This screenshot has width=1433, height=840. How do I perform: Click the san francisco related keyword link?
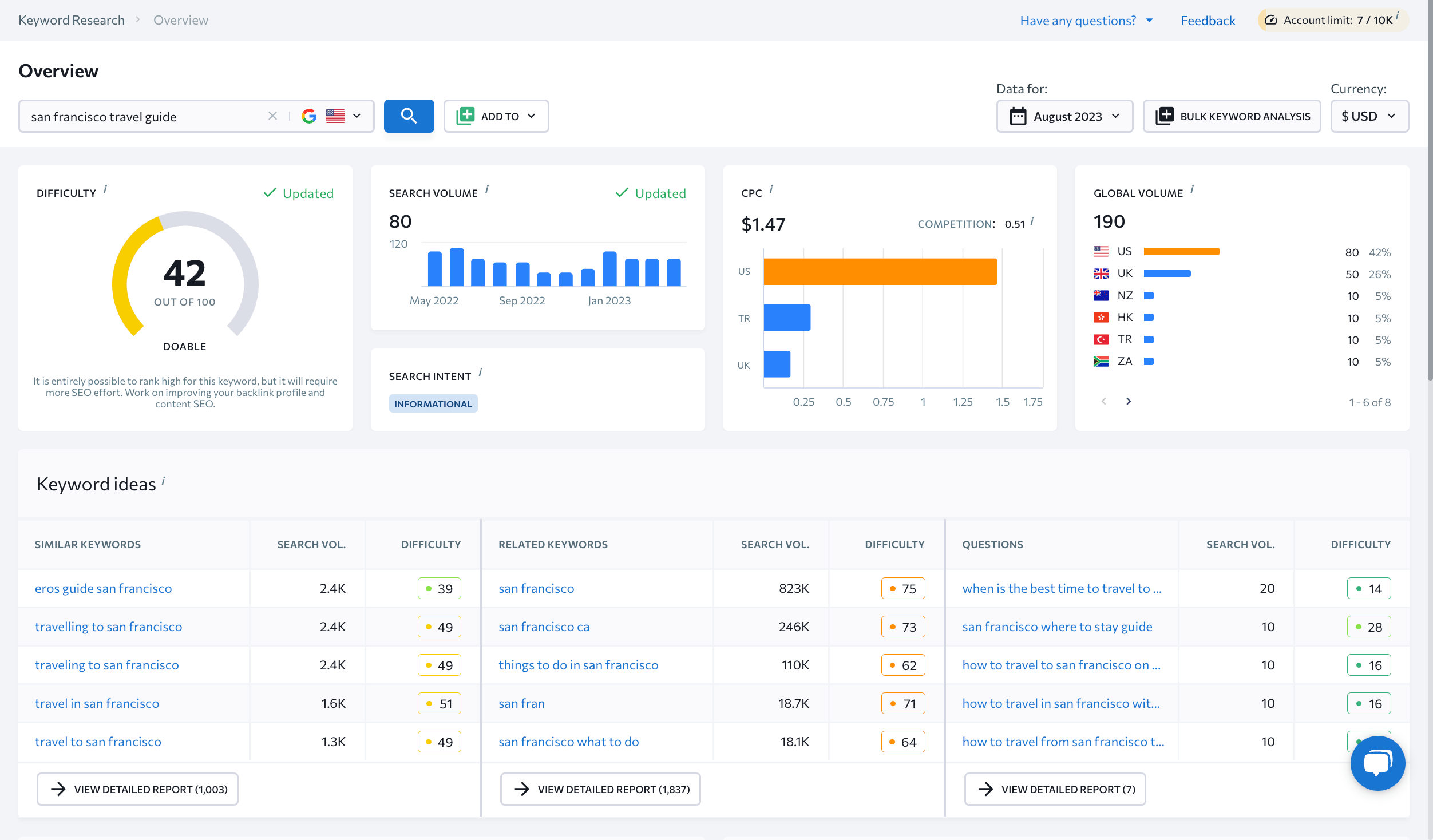(x=536, y=588)
